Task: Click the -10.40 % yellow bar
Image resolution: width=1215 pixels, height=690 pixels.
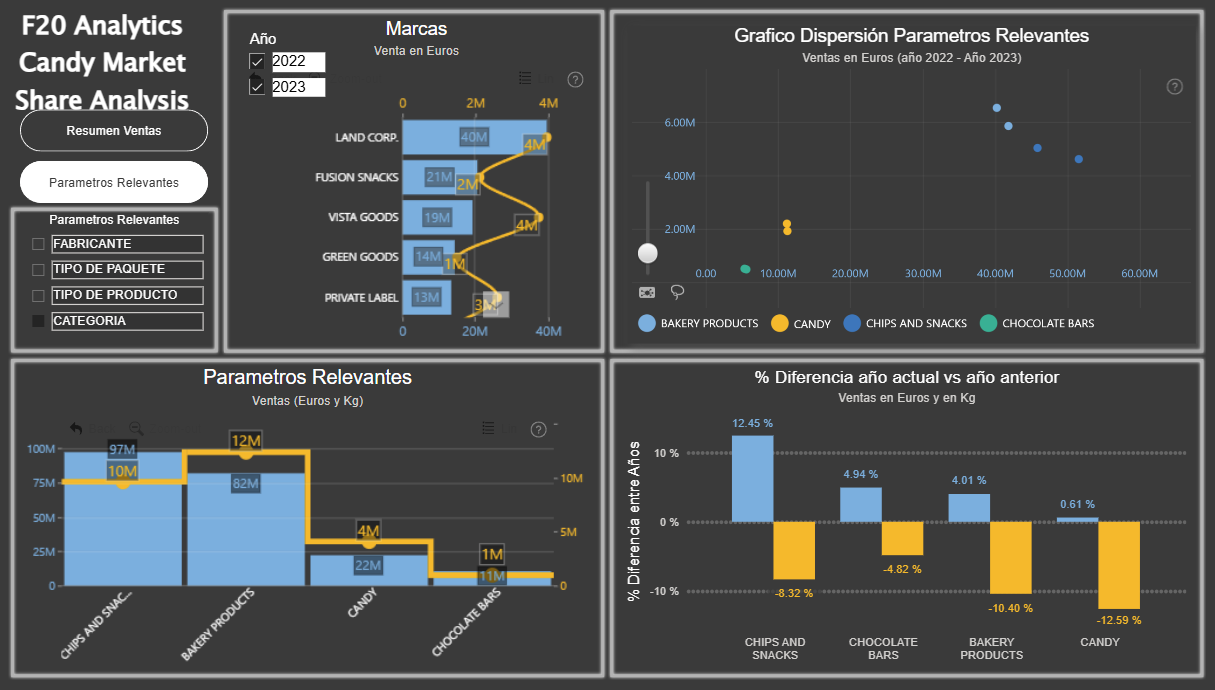Action: [x=1010, y=558]
